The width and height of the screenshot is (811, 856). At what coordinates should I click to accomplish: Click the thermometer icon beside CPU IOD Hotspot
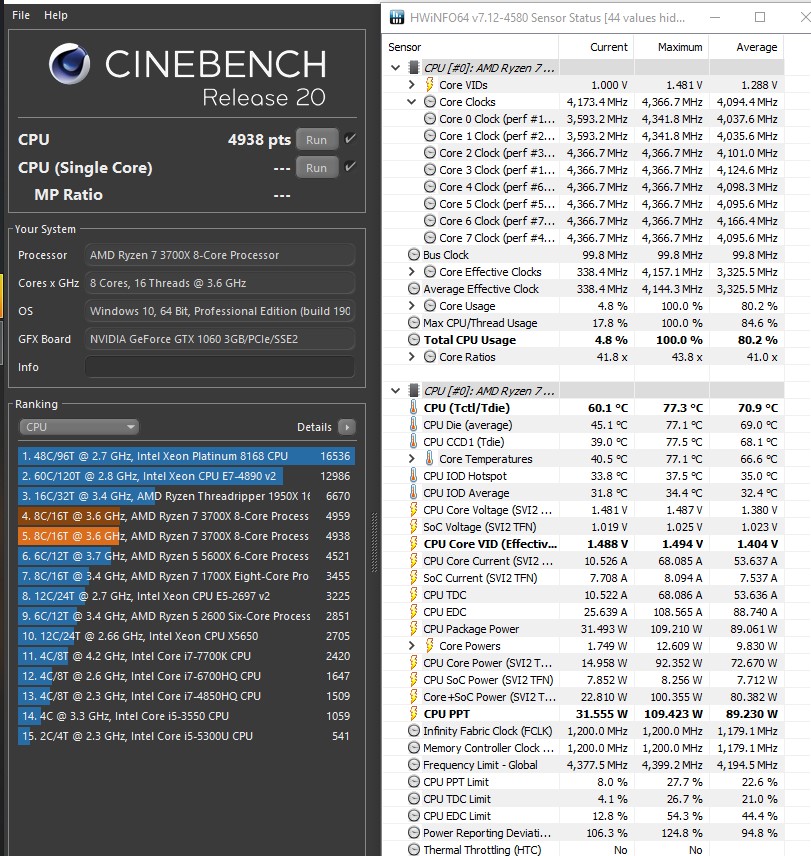point(414,476)
